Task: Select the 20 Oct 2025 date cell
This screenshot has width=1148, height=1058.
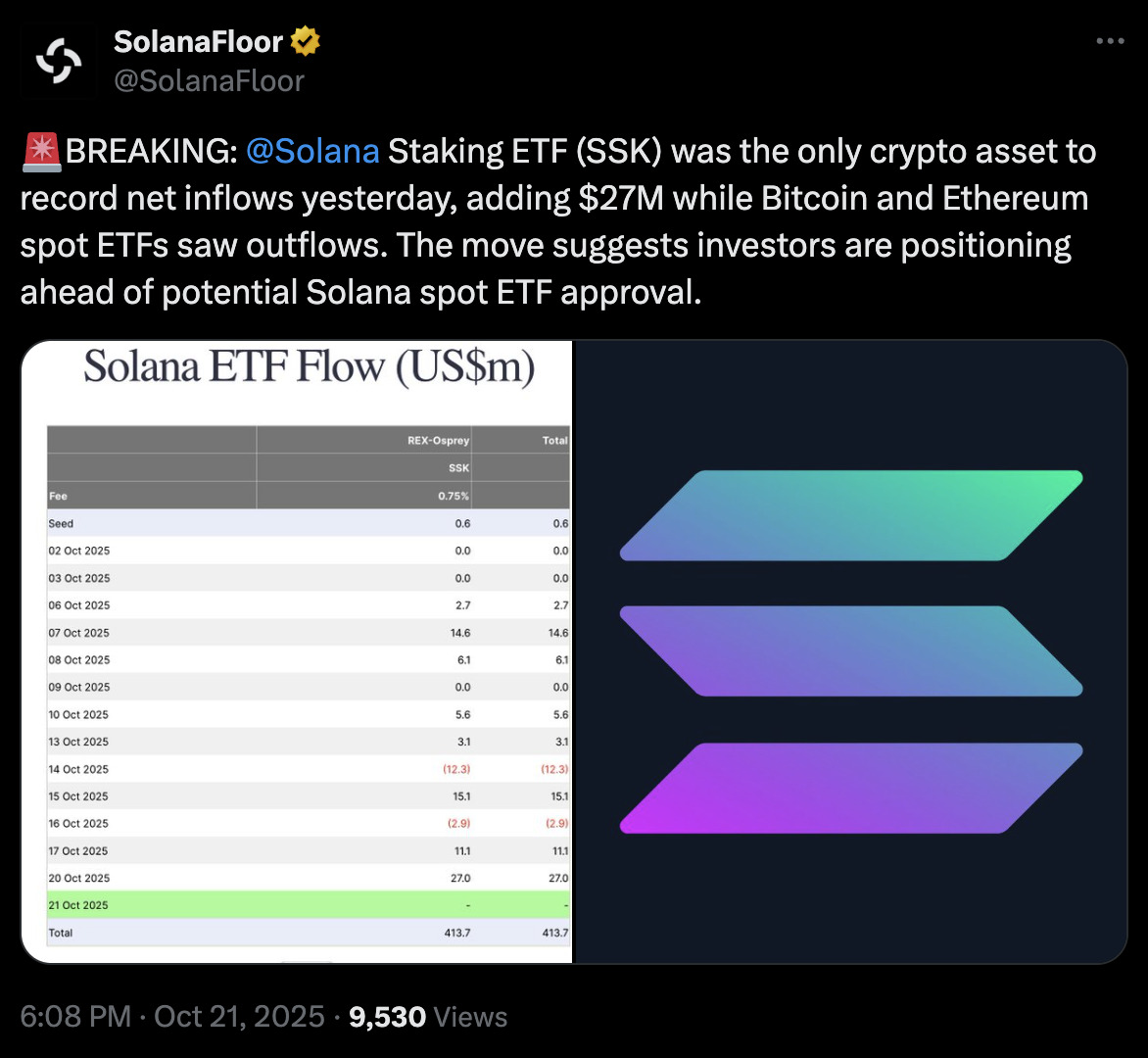Action: click(79, 879)
